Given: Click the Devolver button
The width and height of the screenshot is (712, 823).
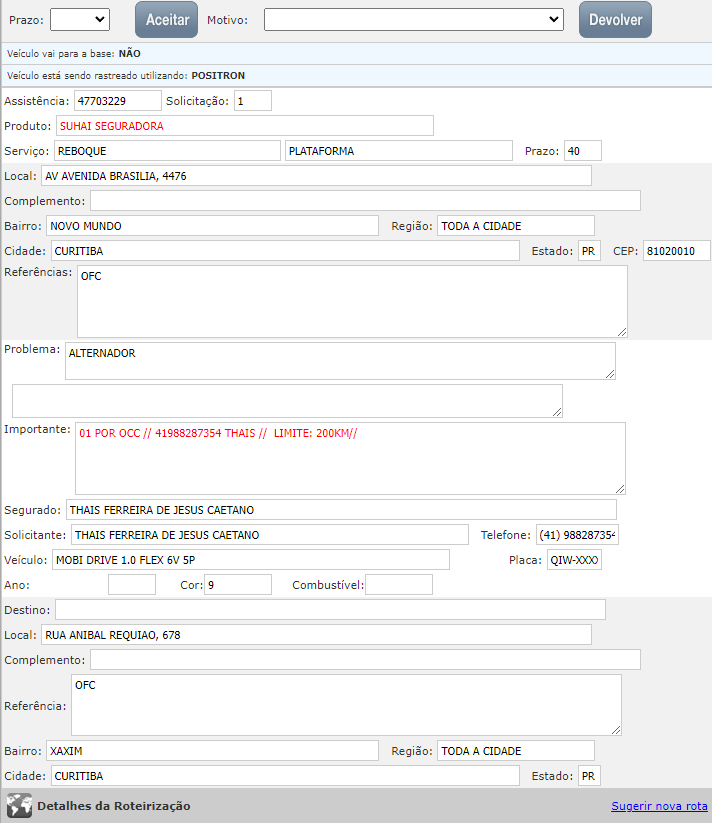Looking at the screenshot, I should (615, 20).
